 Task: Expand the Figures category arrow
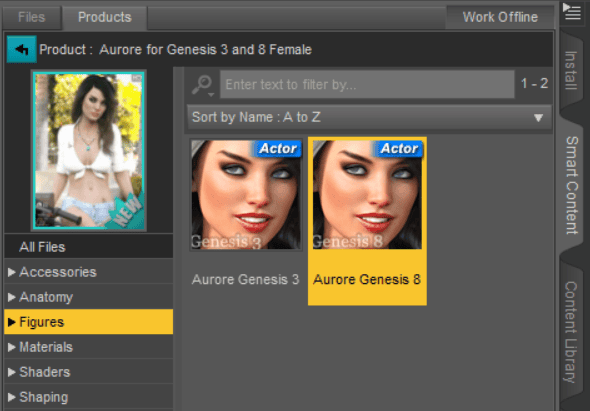(x=12, y=322)
